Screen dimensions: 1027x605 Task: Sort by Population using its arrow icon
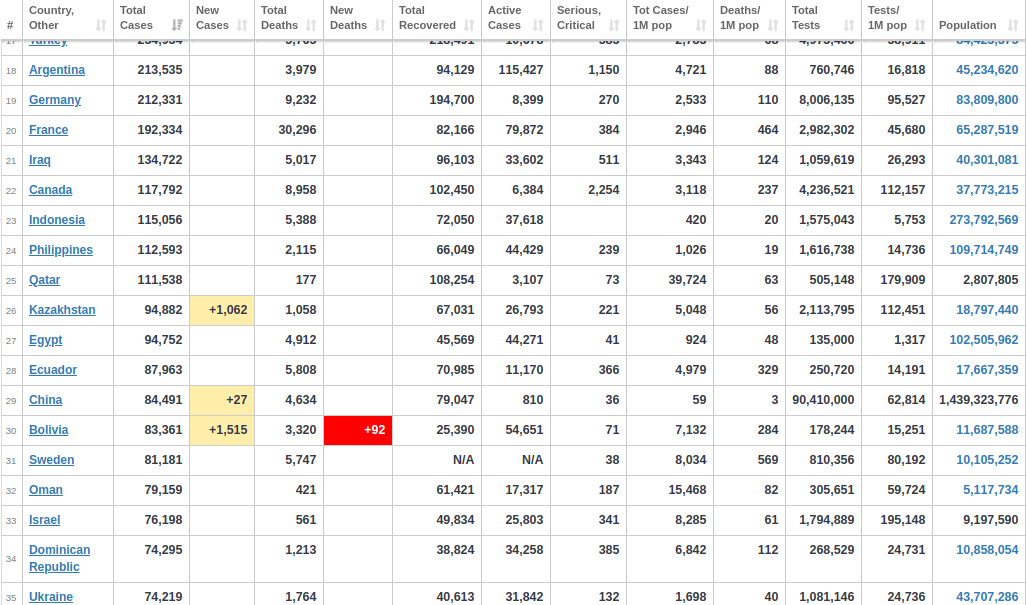[1013, 26]
